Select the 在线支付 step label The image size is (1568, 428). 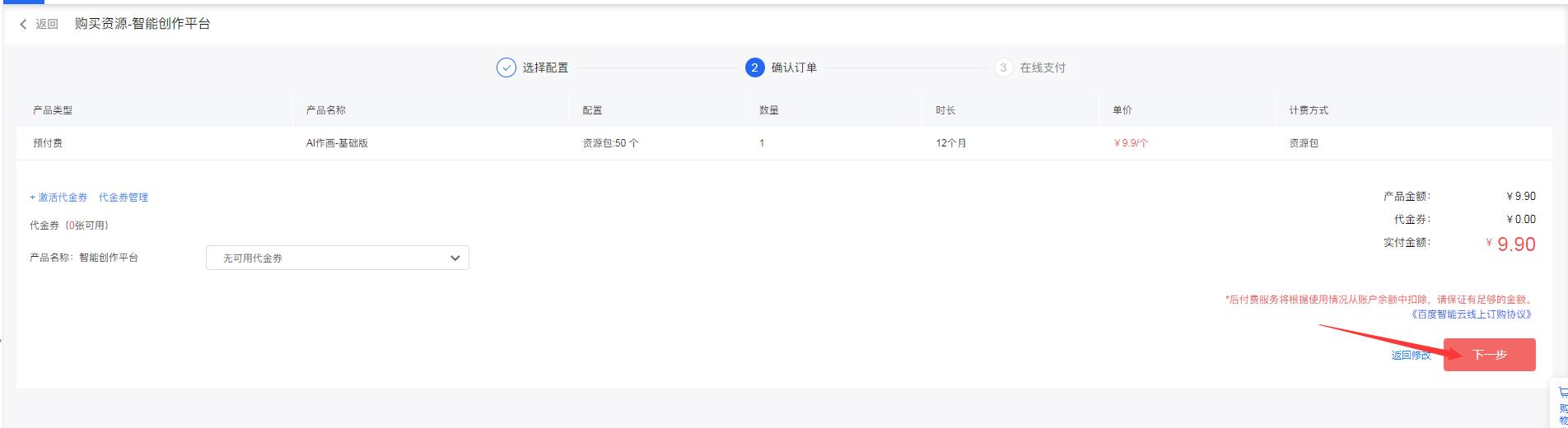tap(1043, 67)
